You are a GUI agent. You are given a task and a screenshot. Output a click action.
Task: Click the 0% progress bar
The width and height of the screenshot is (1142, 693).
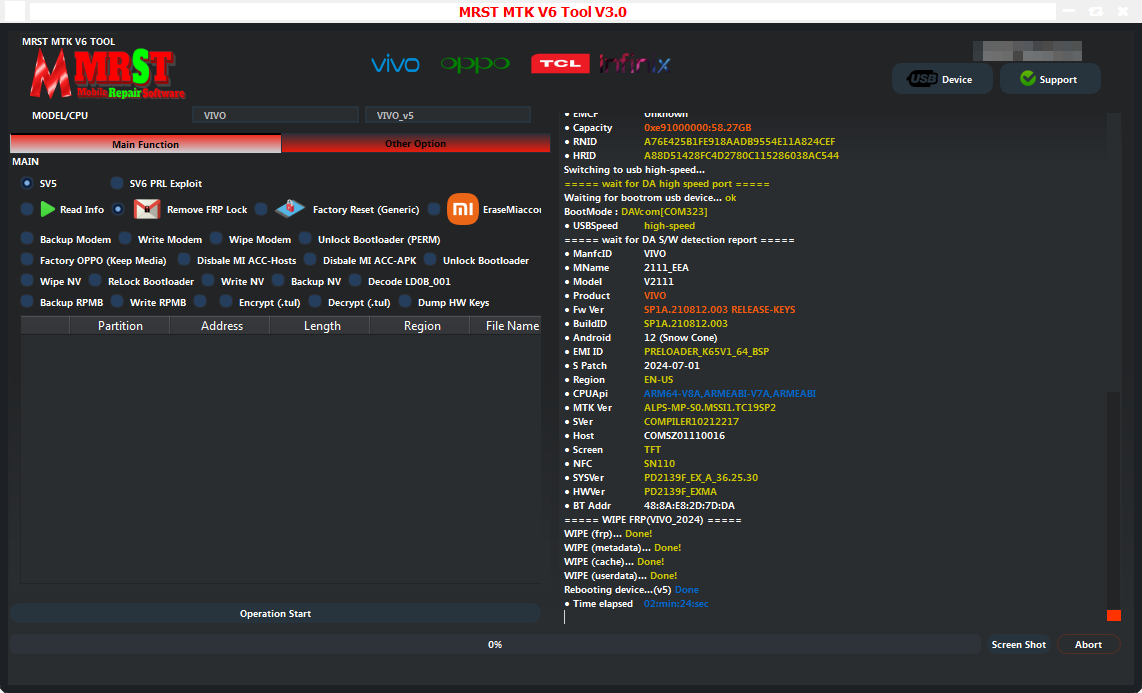(495, 644)
